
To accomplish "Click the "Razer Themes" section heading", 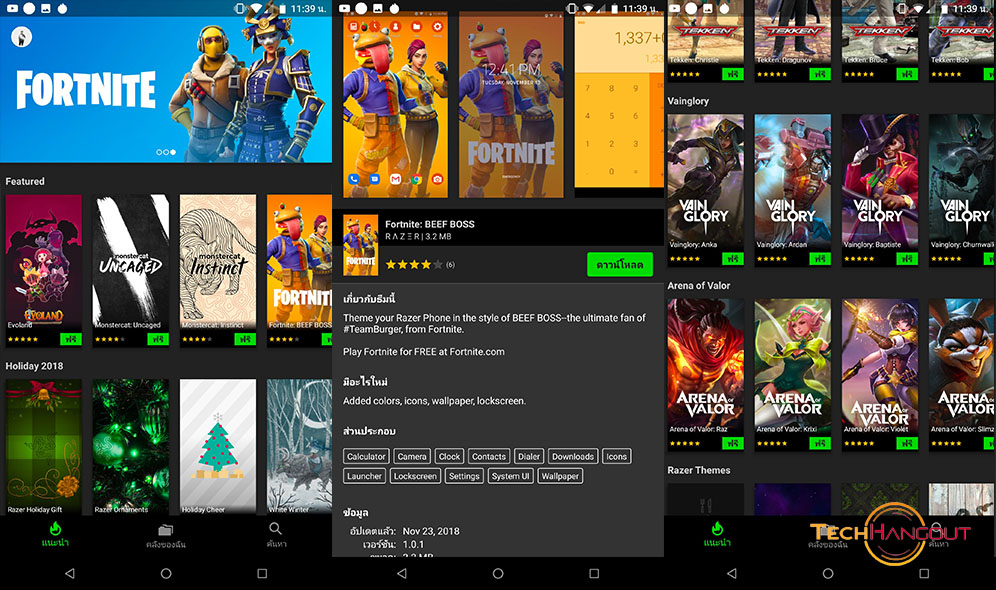I will tap(699, 470).
